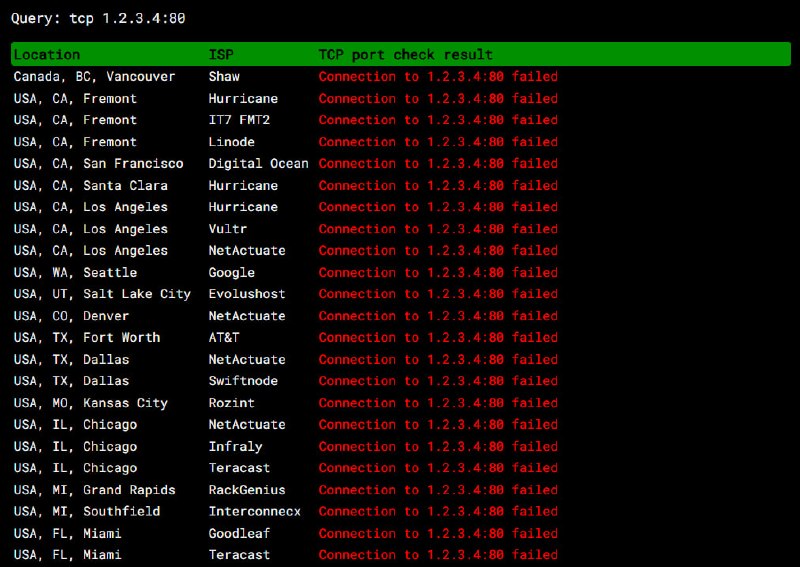This screenshot has height=567, width=800.
Task: Click the ISP column header
Action: (220, 55)
